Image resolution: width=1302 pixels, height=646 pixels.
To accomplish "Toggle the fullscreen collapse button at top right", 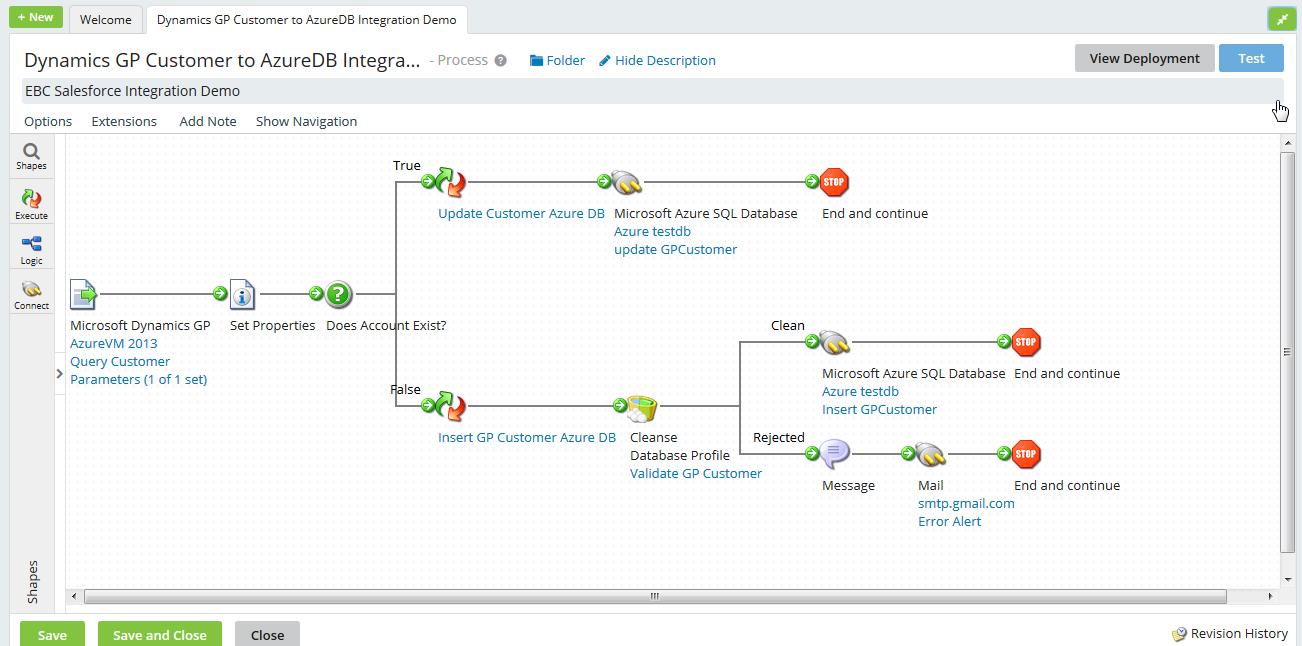I will click(x=1281, y=19).
